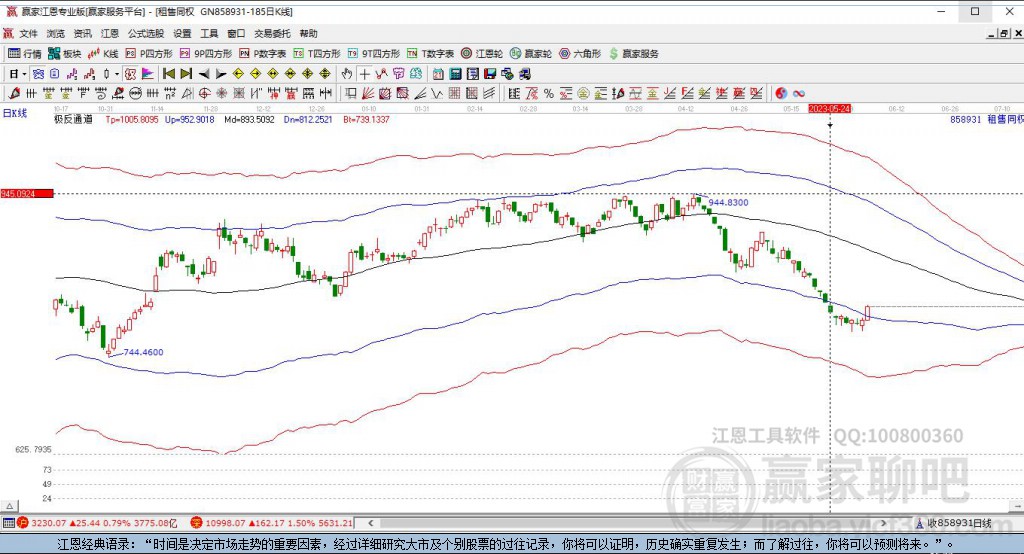The image size is (1024, 554).
Task: Open the 设置 menu
Action: tap(182, 33)
